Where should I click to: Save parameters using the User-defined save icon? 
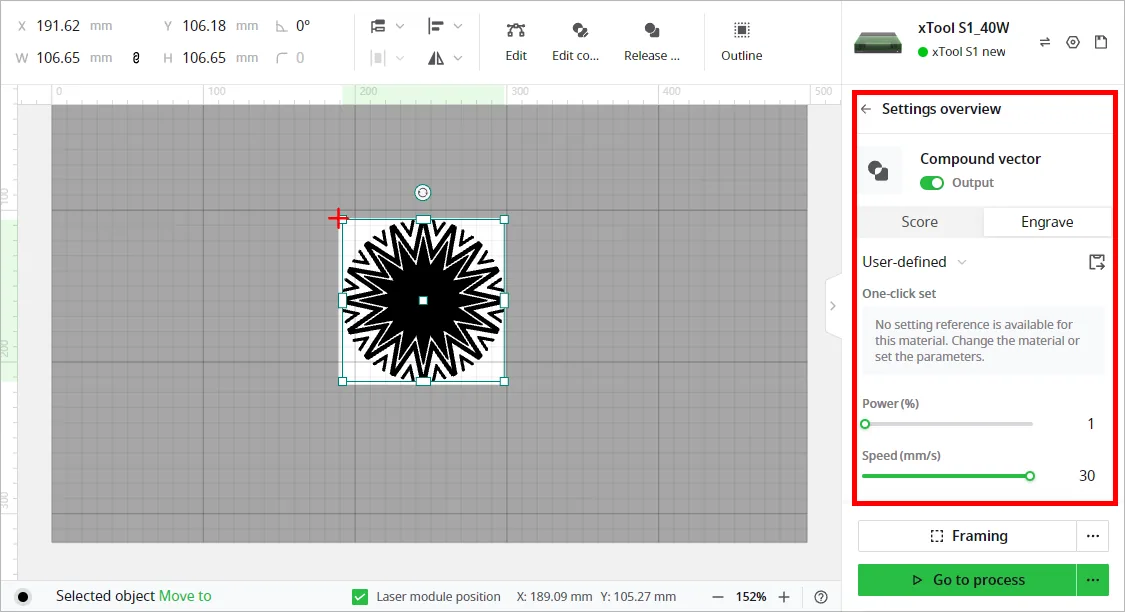click(x=1096, y=262)
